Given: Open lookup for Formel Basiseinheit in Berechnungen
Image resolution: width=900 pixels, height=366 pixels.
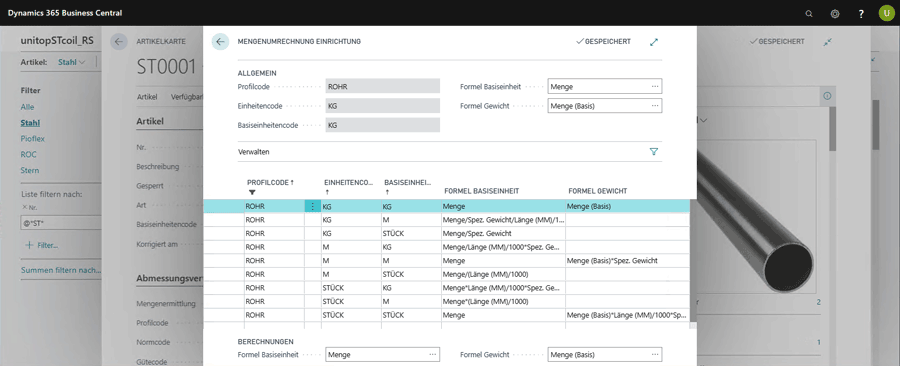Looking at the screenshot, I should click(x=433, y=355).
